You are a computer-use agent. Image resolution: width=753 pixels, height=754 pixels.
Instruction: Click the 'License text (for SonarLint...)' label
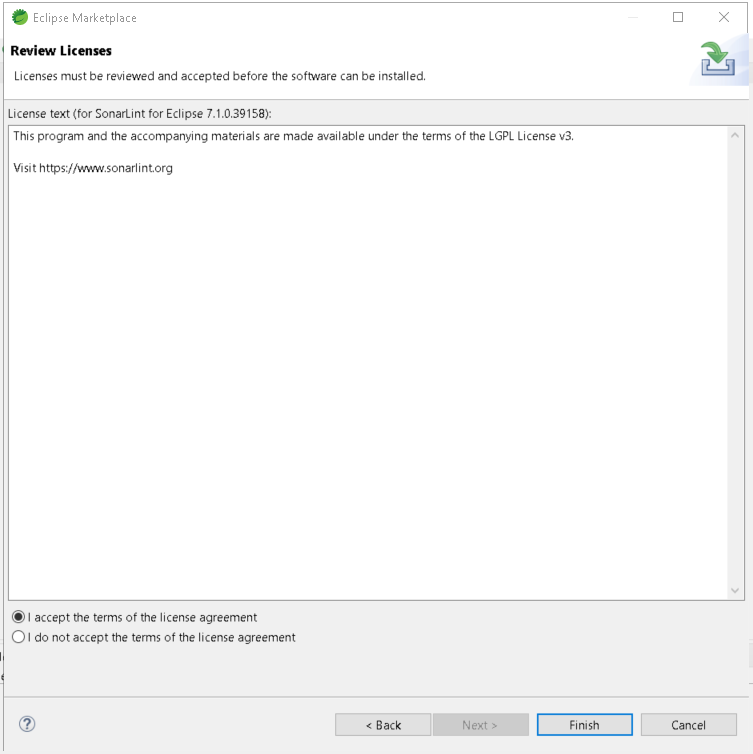click(x=139, y=113)
